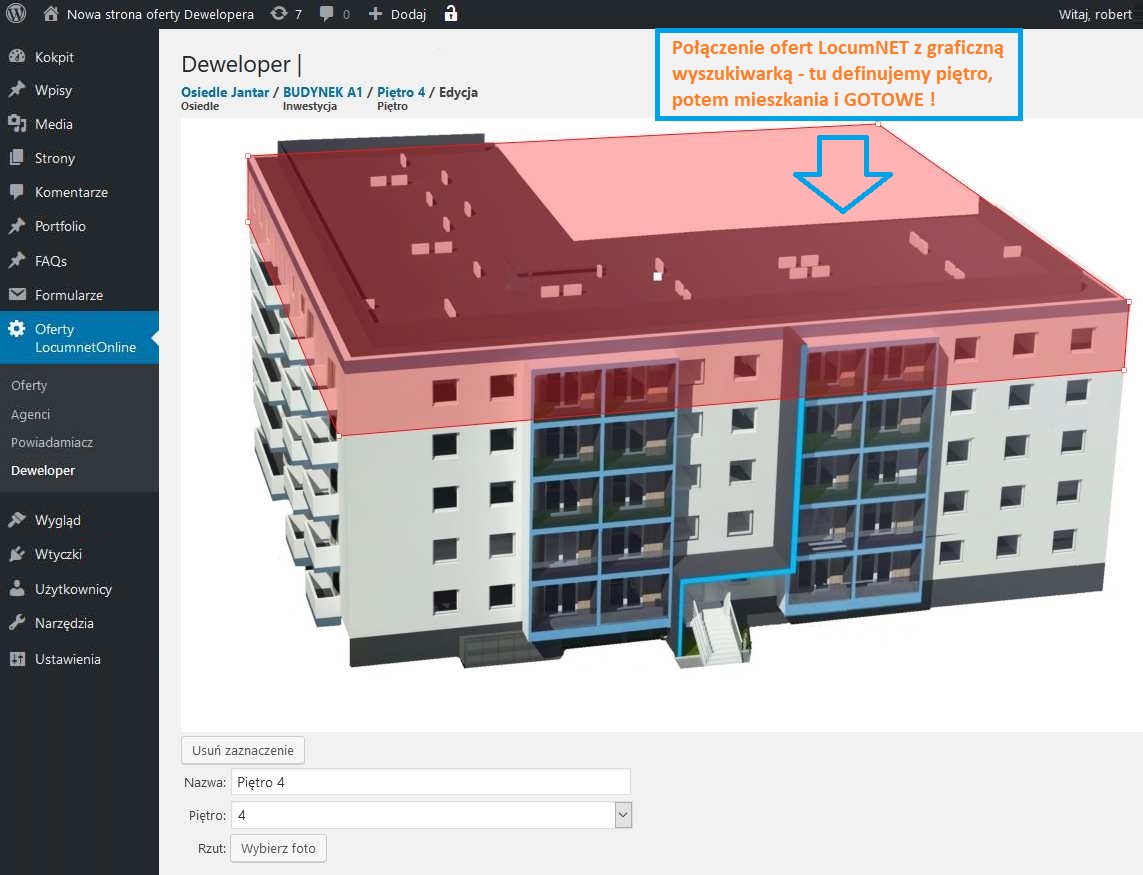1143x875 pixels.
Task: Open Ustawienia settings in sidebar
Action: click(x=67, y=659)
